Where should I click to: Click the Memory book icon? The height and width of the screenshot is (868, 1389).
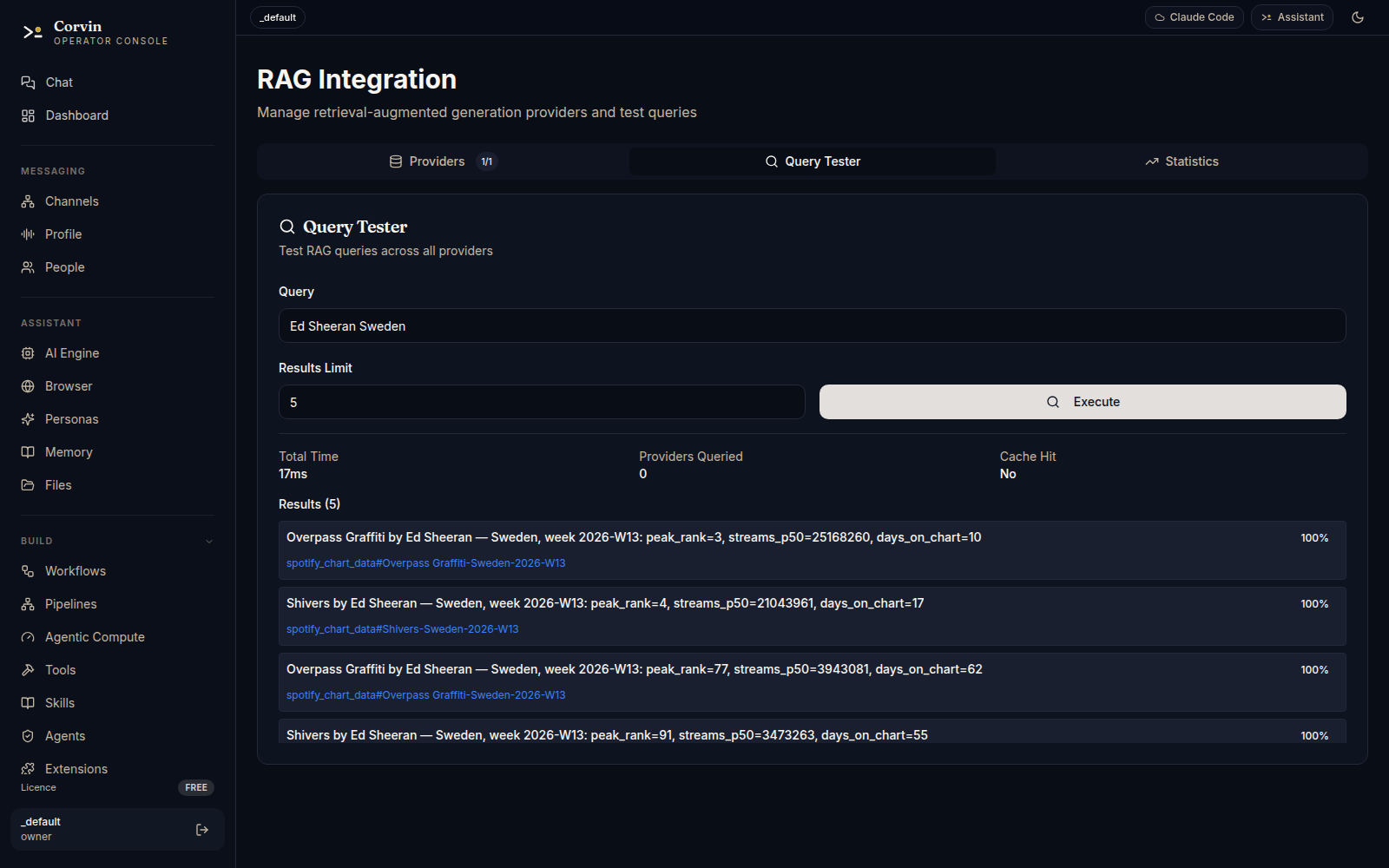click(x=28, y=452)
